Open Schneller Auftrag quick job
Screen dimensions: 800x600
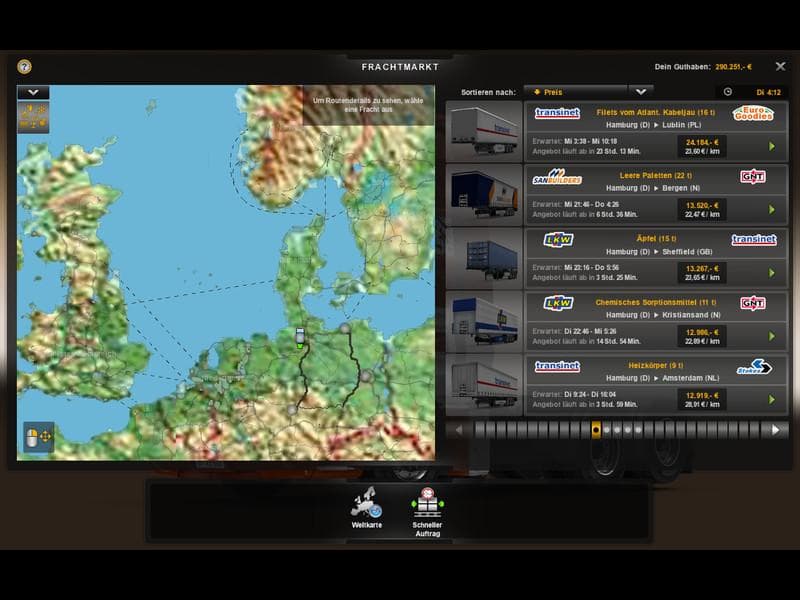(x=428, y=512)
